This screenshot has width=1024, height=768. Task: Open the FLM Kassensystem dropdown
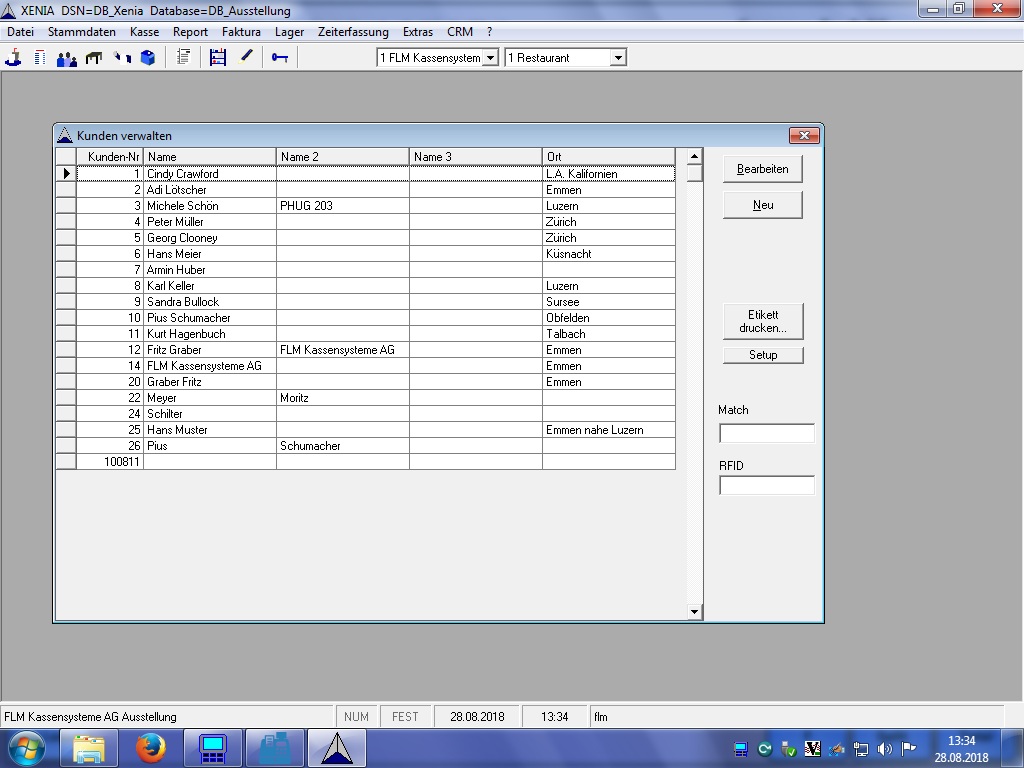click(x=490, y=58)
